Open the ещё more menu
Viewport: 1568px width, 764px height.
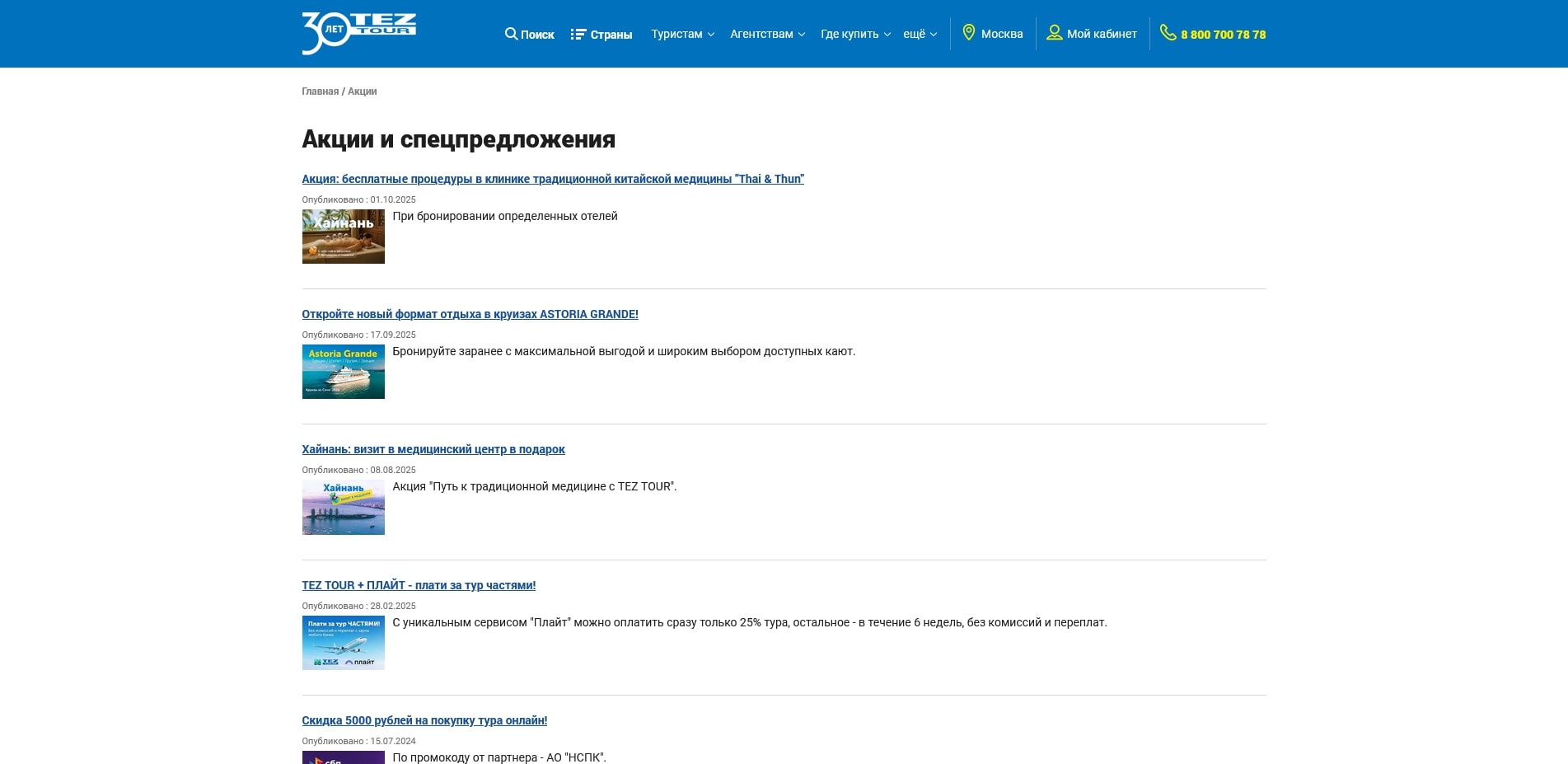pos(920,35)
